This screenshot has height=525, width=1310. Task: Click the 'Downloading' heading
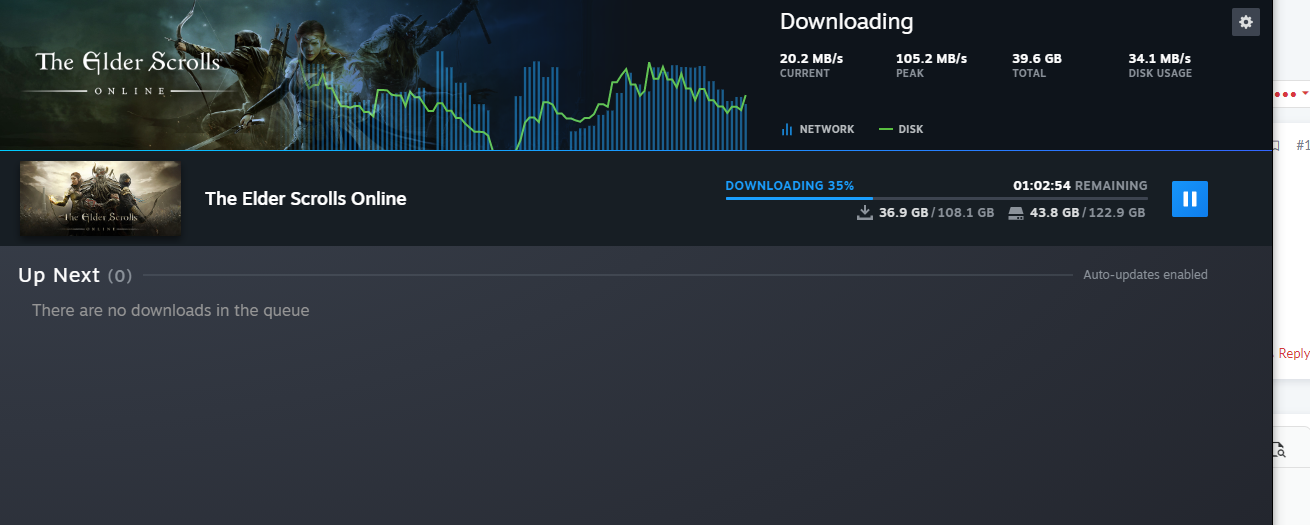(x=846, y=21)
